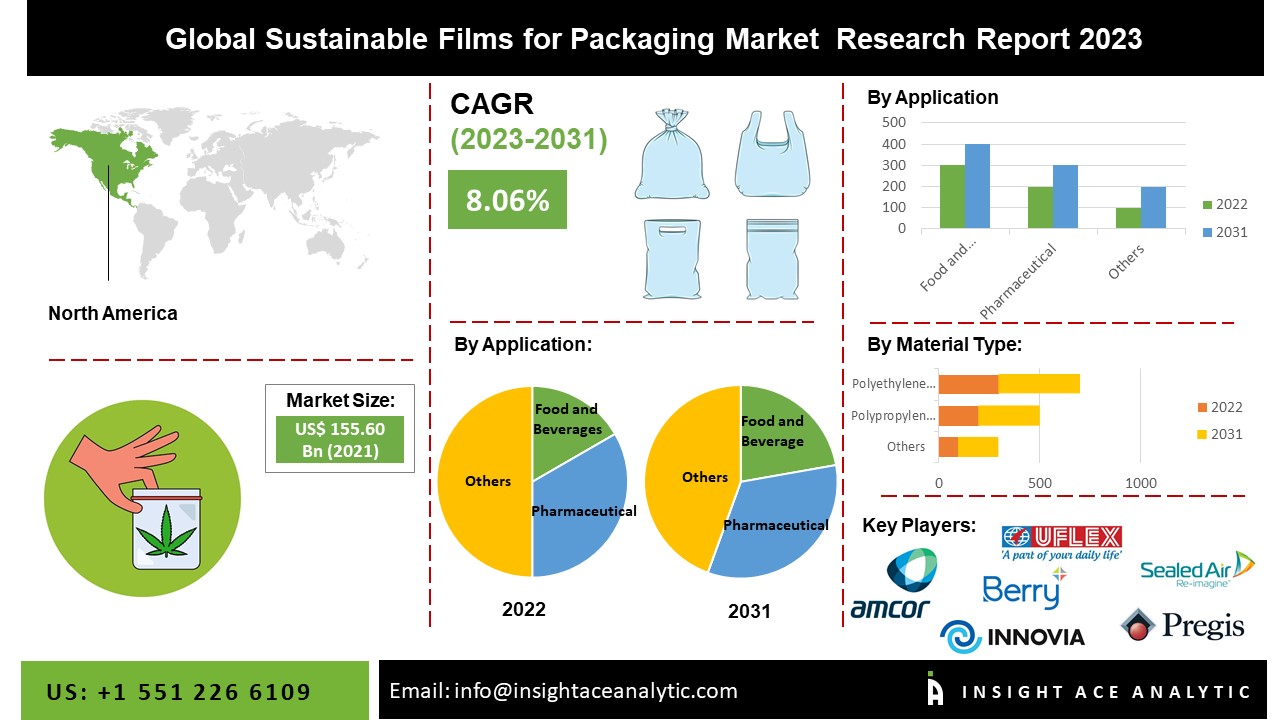
Task: Click the info@insightaceanalytic.com email address
Action: [x=563, y=690]
